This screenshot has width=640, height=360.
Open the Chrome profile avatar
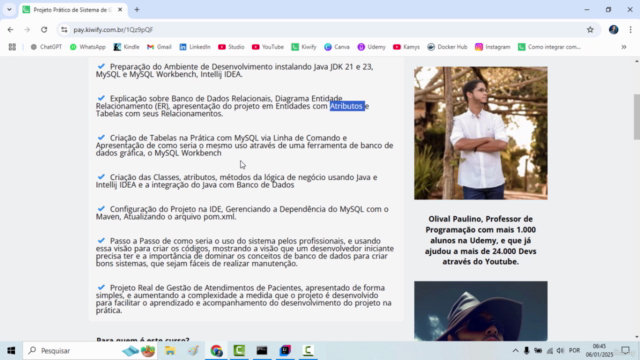tap(613, 29)
